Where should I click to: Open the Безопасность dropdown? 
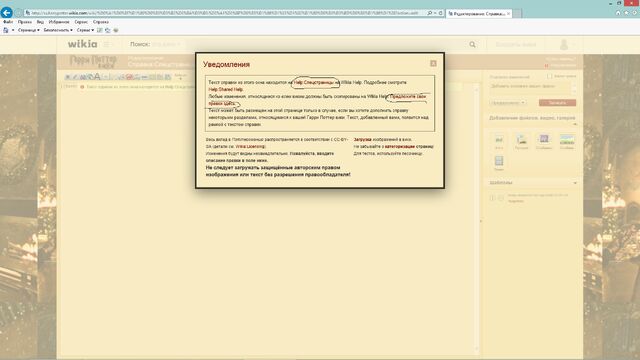[x=58, y=30]
